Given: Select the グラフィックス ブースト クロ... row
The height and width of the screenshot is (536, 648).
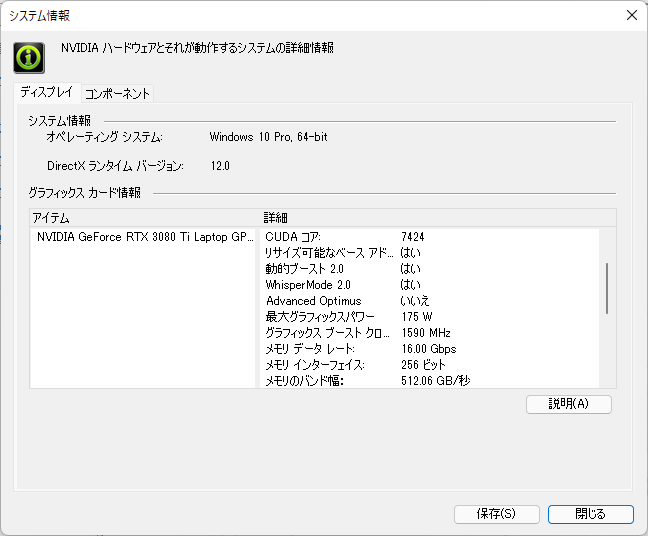Looking at the screenshot, I should point(429,333).
